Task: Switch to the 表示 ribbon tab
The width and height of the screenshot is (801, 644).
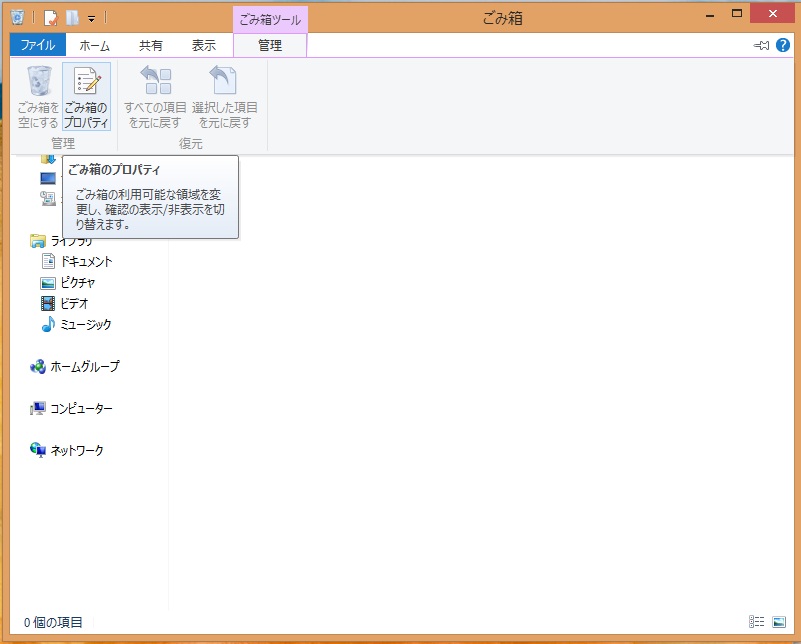Action: point(204,45)
